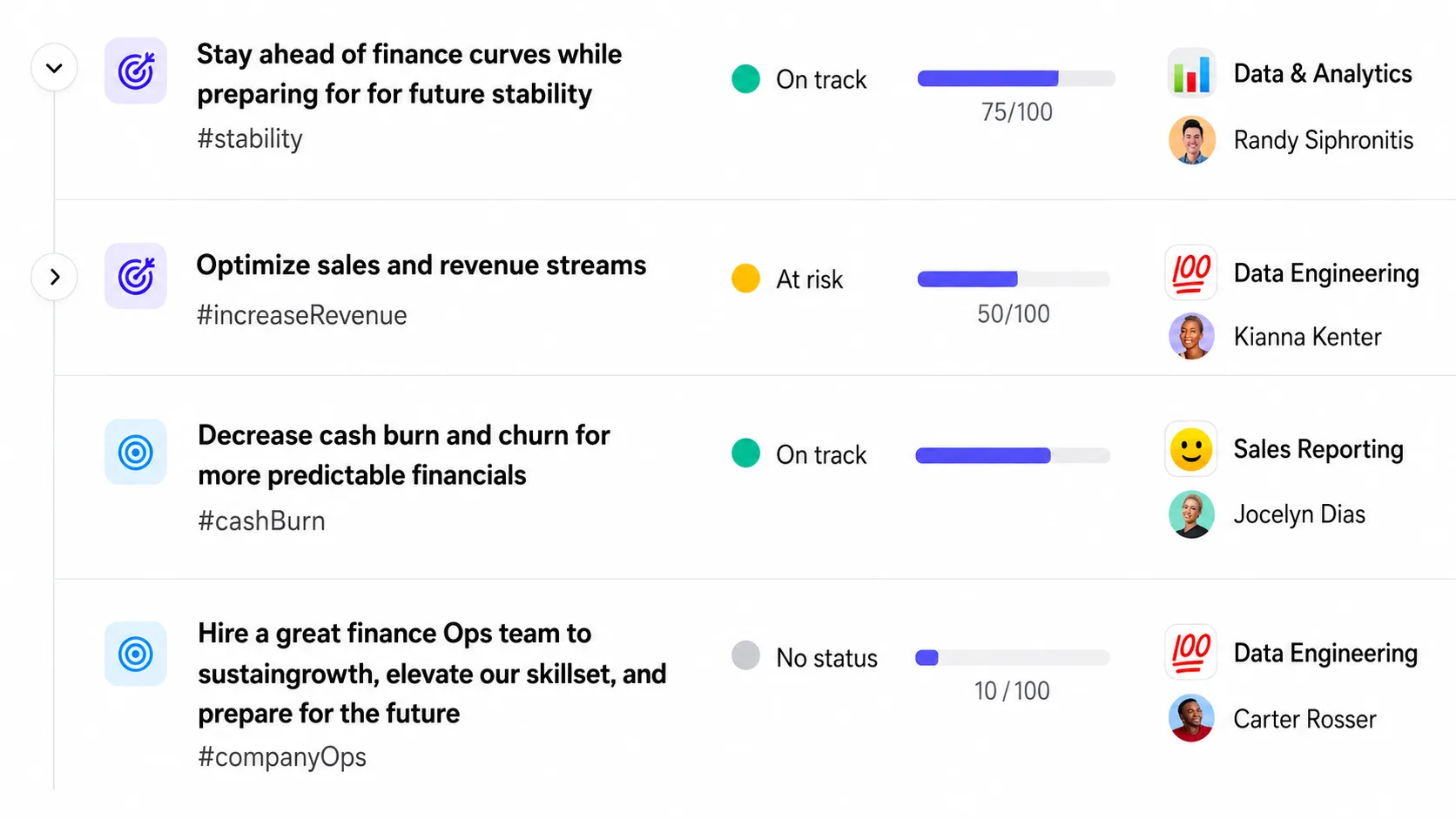Click the smiley face Sales Reporting icon
Viewport: 1456px width, 819px height.
pyautogui.click(x=1191, y=450)
